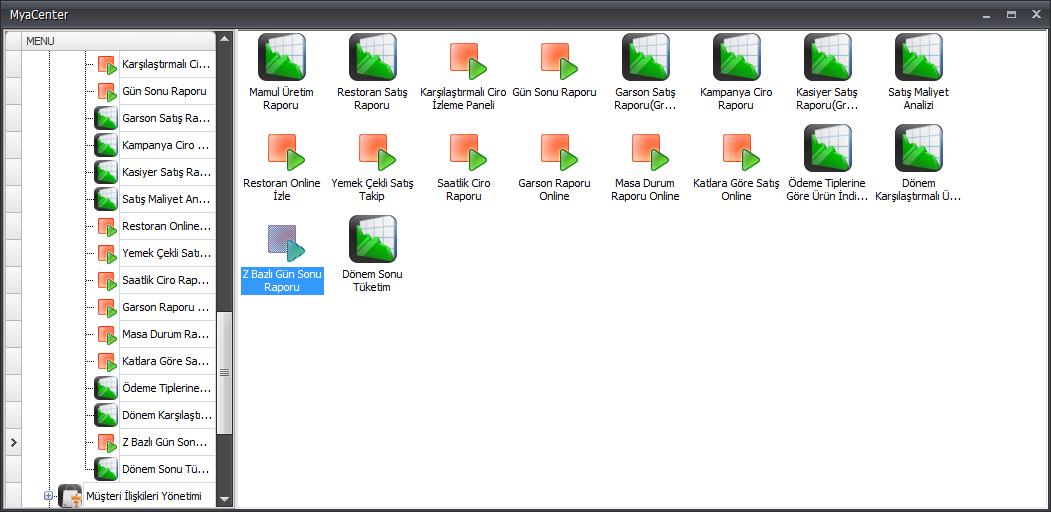Open Satış Maliyet Analizi icon in main panel
This screenshot has height=512, width=1051.
[919, 57]
